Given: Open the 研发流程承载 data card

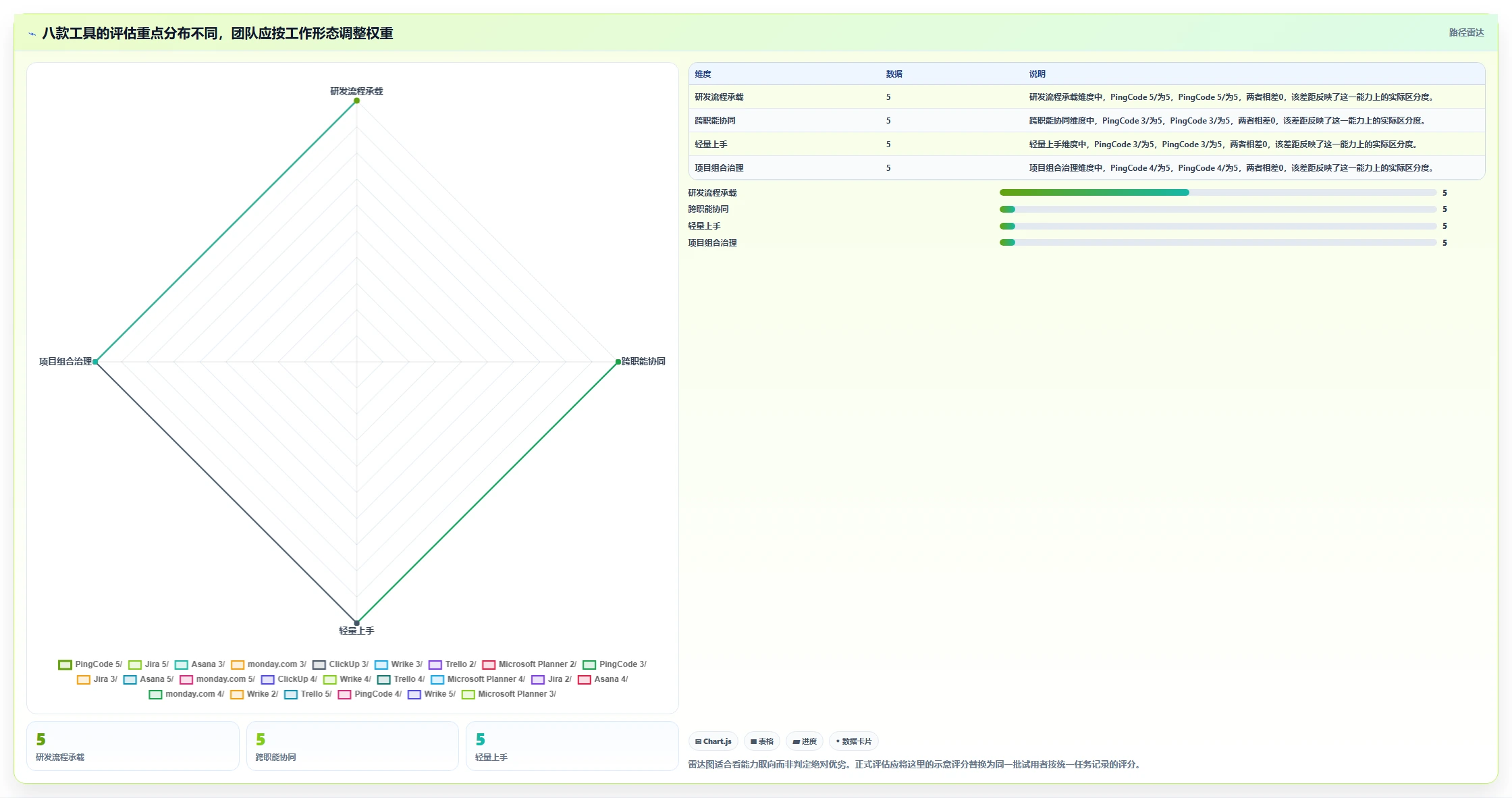Looking at the screenshot, I should pos(133,746).
